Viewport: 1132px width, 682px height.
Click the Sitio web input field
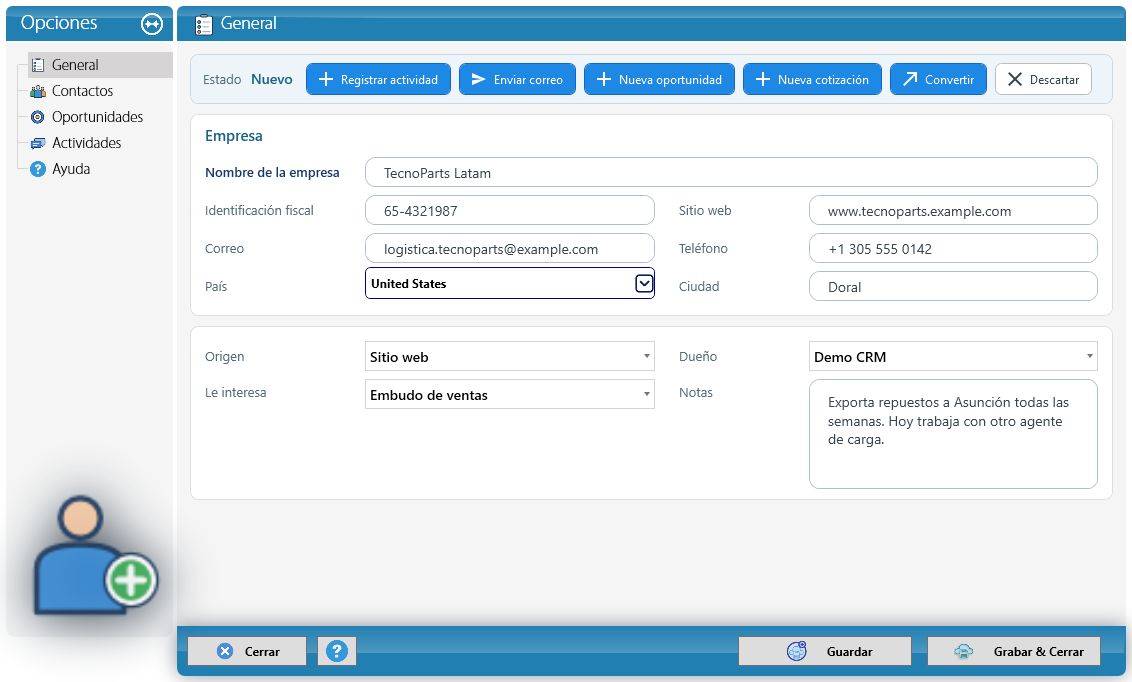click(x=953, y=211)
